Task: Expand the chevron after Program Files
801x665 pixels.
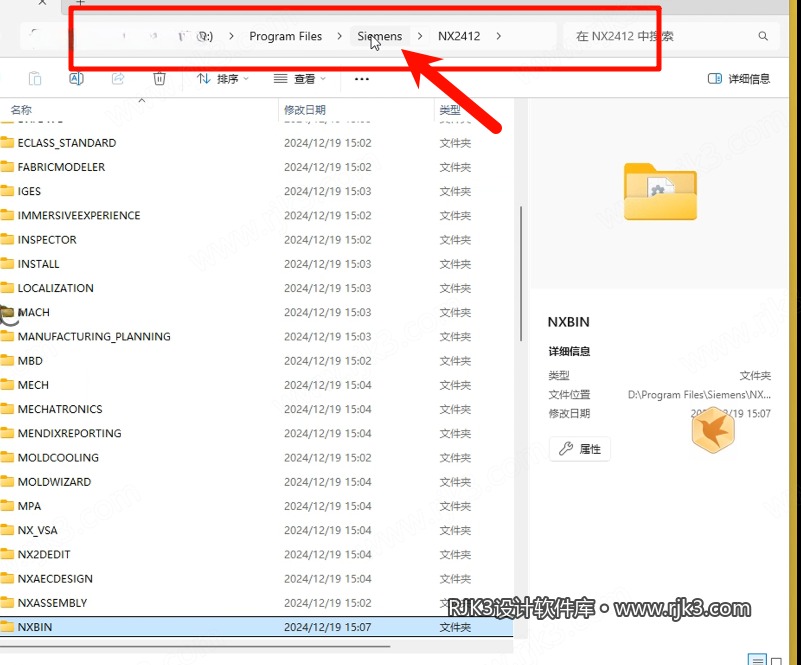Action: click(x=339, y=36)
